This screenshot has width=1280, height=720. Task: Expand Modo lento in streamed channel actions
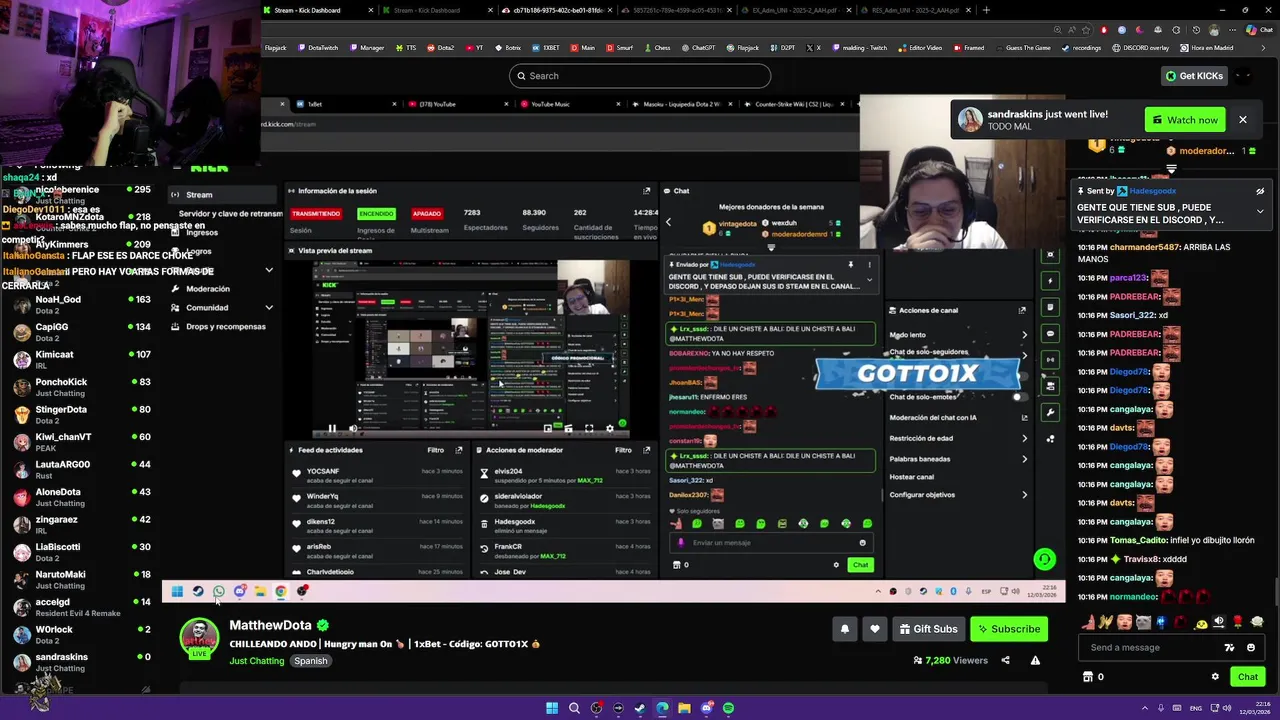point(1024,335)
